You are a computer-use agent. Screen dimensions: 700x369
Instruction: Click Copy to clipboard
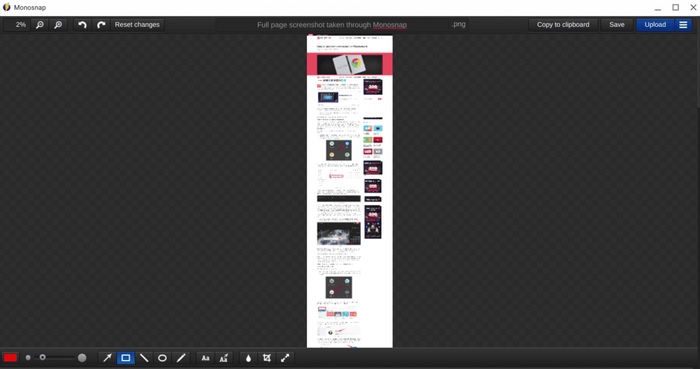pyautogui.click(x=563, y=25)
